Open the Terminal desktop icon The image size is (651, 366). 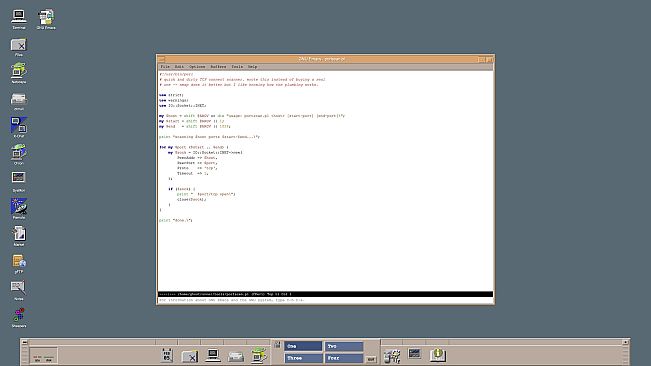click(x=19, y=19)
